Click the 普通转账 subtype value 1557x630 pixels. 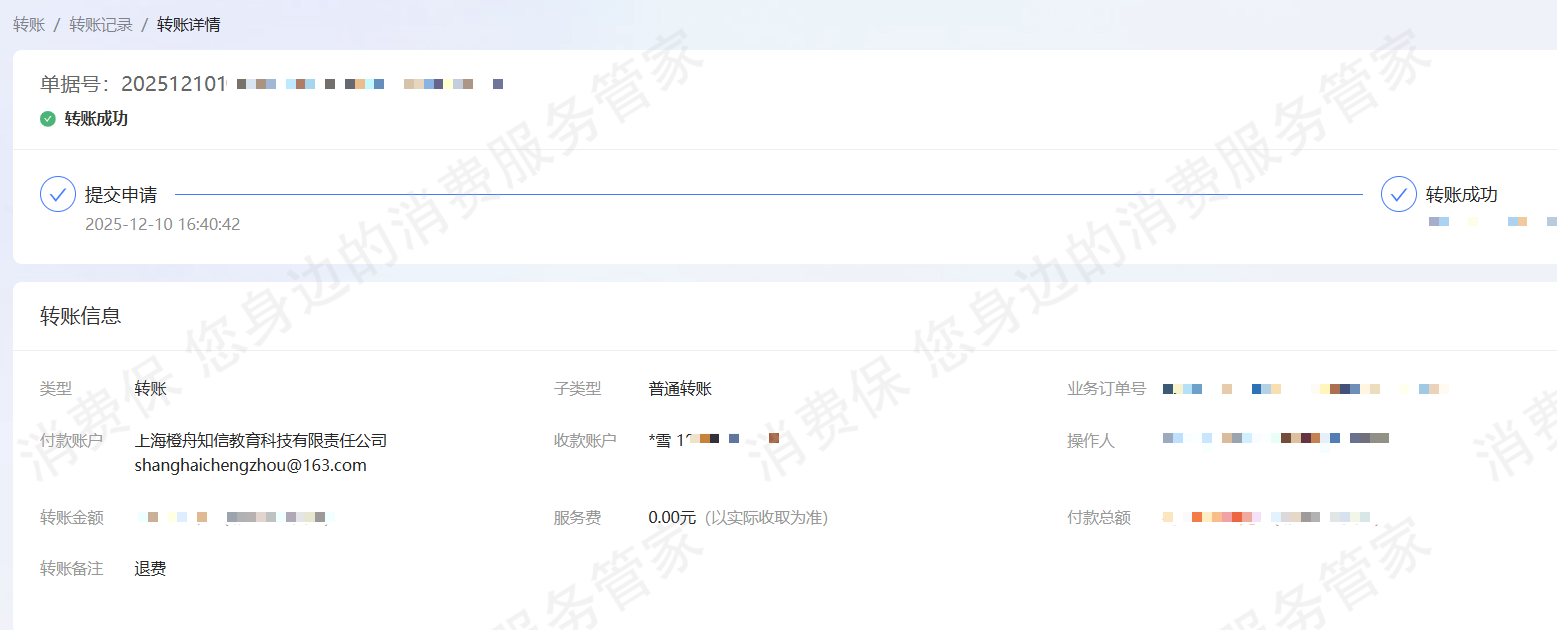tap(680, 389)
